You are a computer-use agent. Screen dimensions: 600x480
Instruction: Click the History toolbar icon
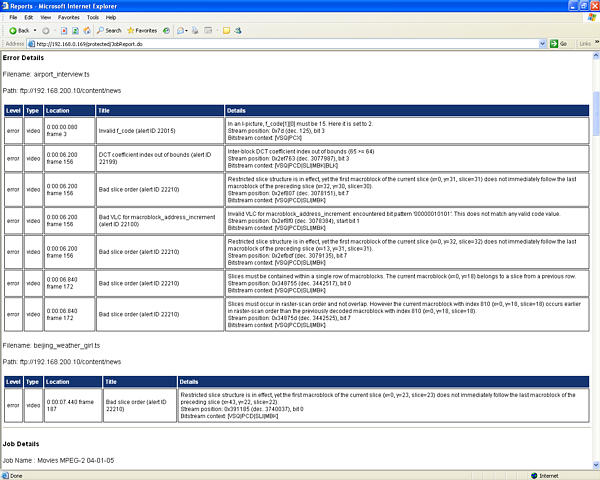tap(167, 30)
